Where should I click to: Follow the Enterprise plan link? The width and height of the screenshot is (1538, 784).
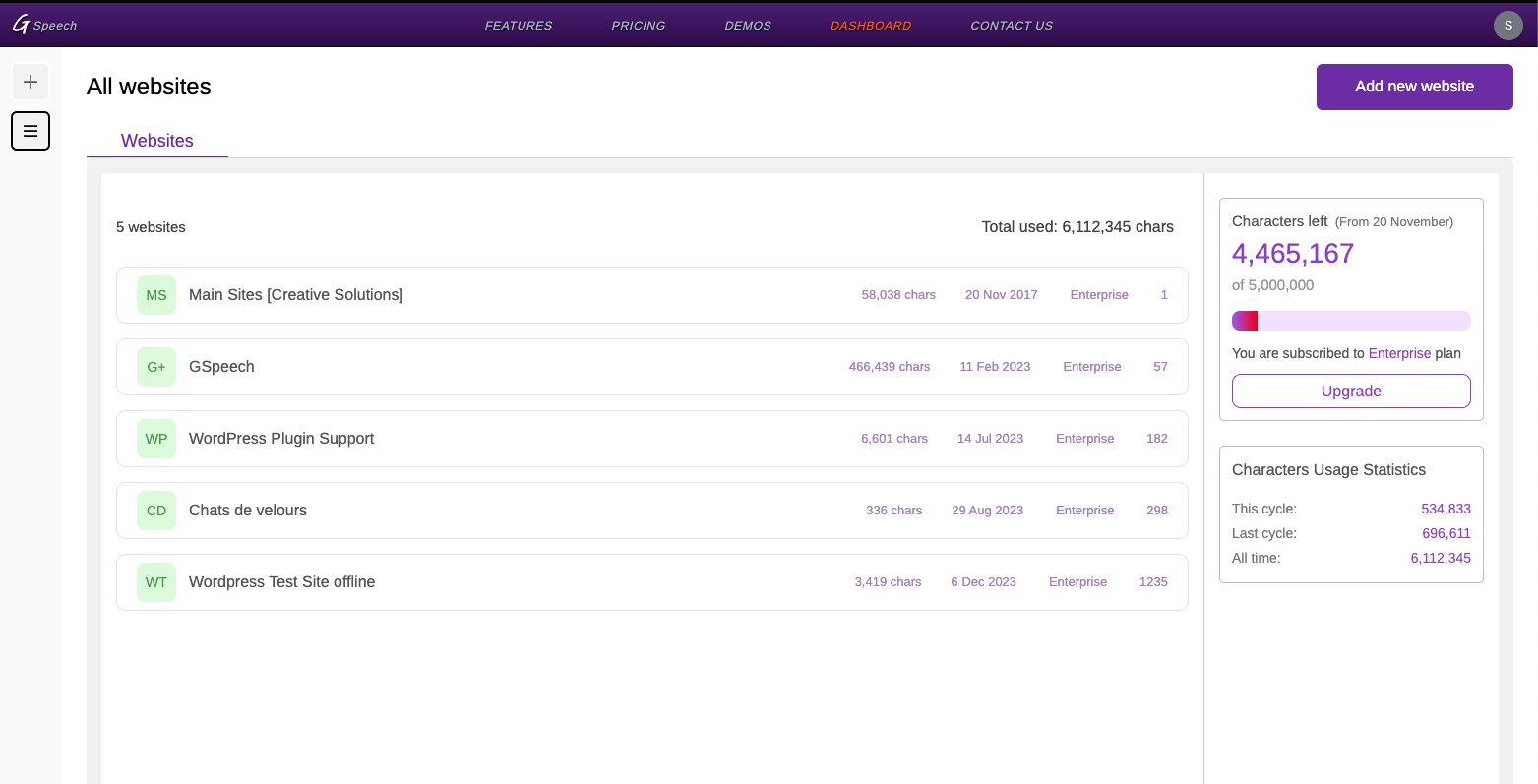tap(1399, 353)
